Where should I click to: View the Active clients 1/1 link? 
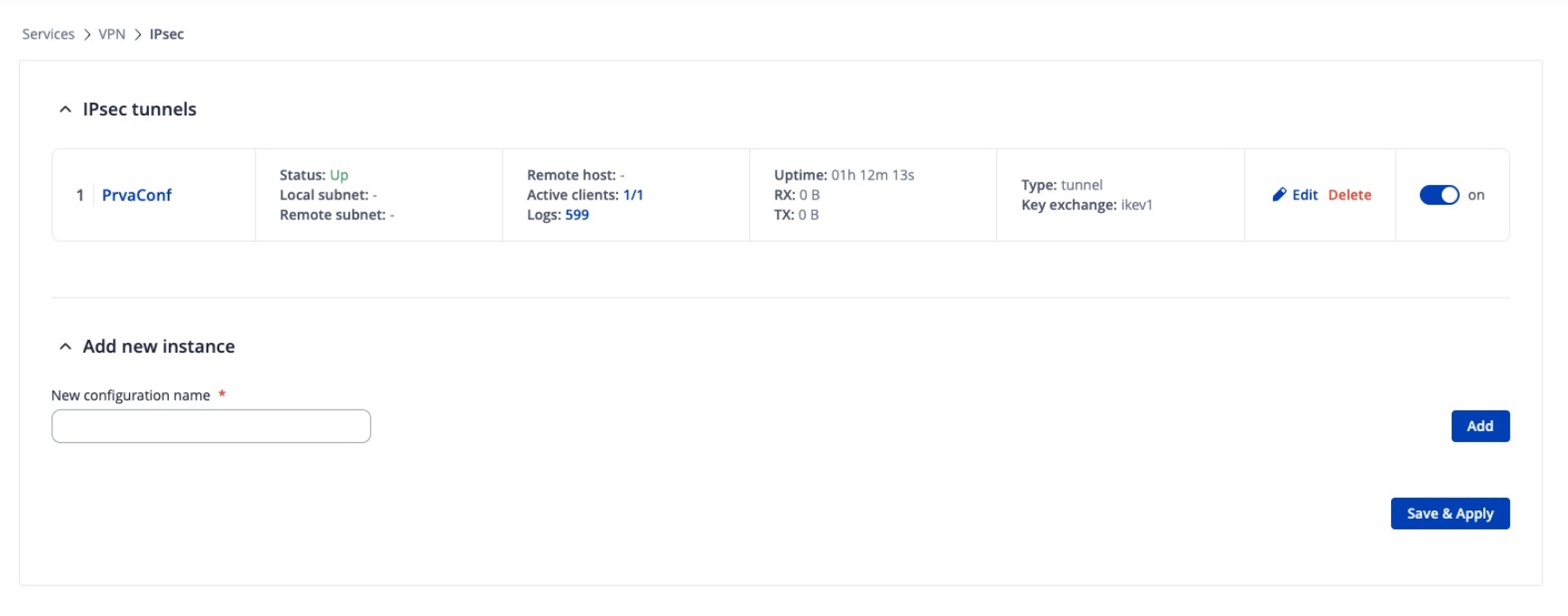tap(632, 195)
